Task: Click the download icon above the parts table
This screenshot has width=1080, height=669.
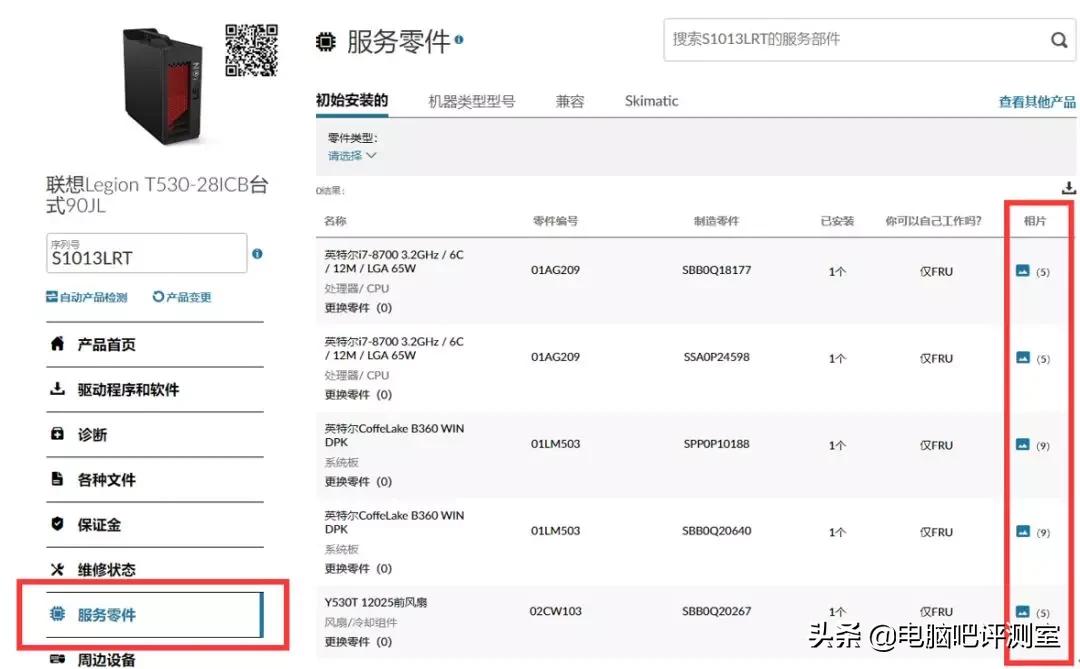Action: [1068, 187]
